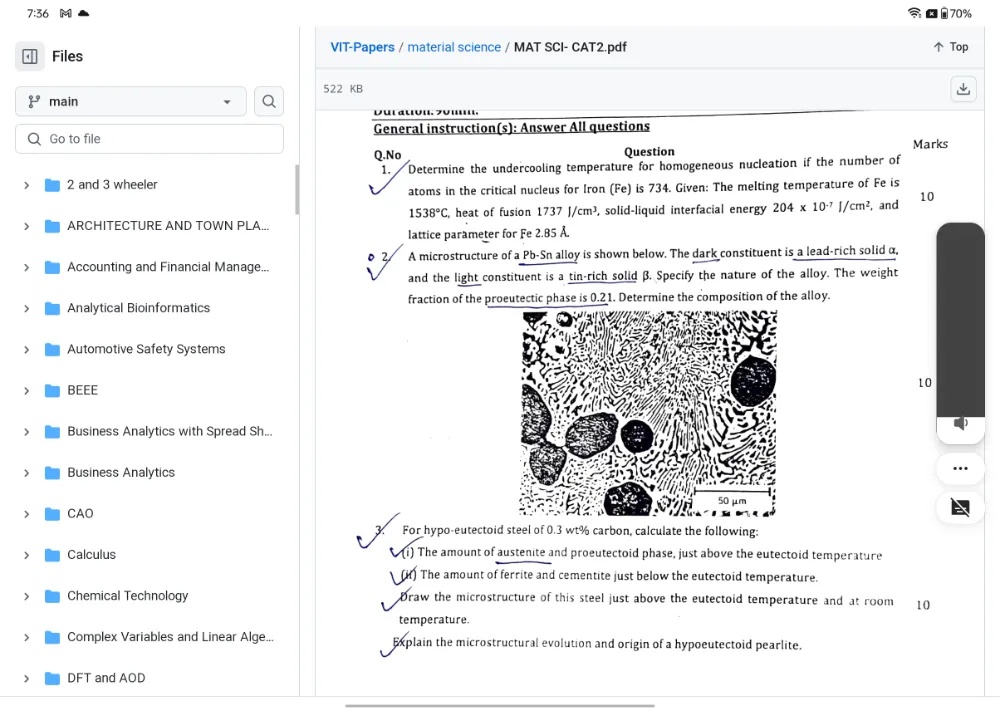Click the Pb-Sn microstructure image

coord(648,412)
